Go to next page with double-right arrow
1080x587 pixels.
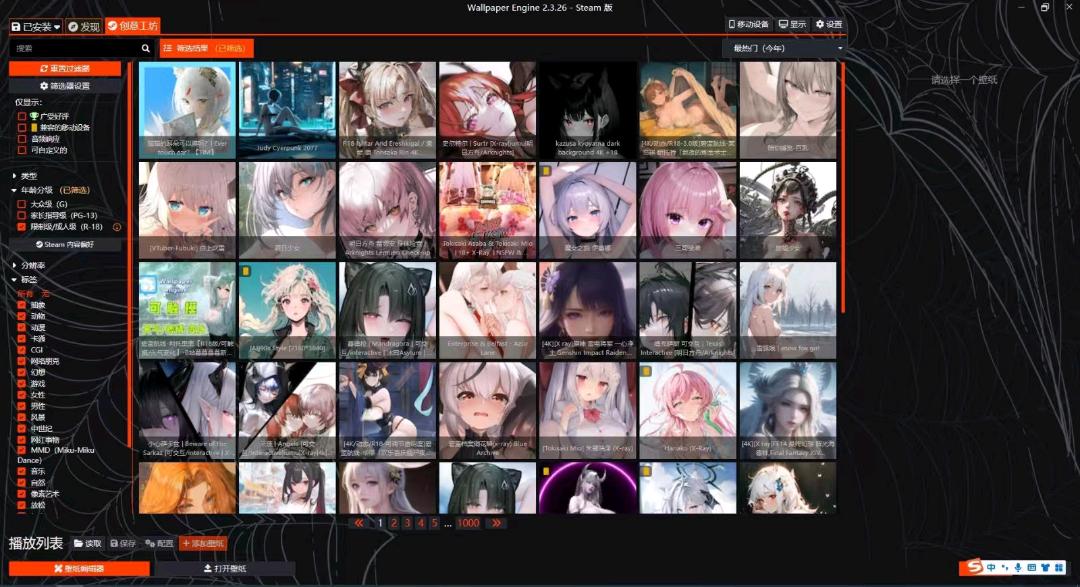click(x=497, y=524)
